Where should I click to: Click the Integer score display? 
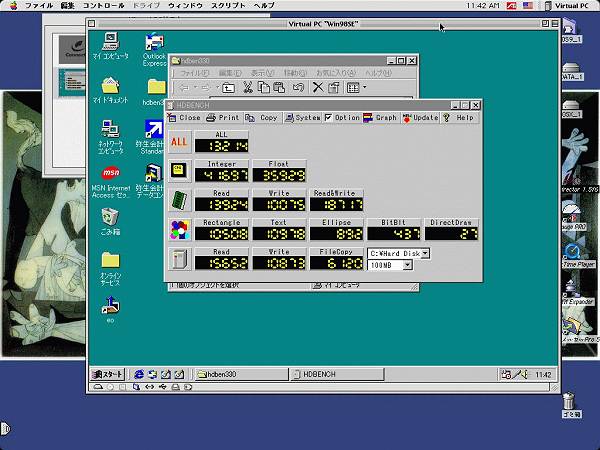click(222, 175)
